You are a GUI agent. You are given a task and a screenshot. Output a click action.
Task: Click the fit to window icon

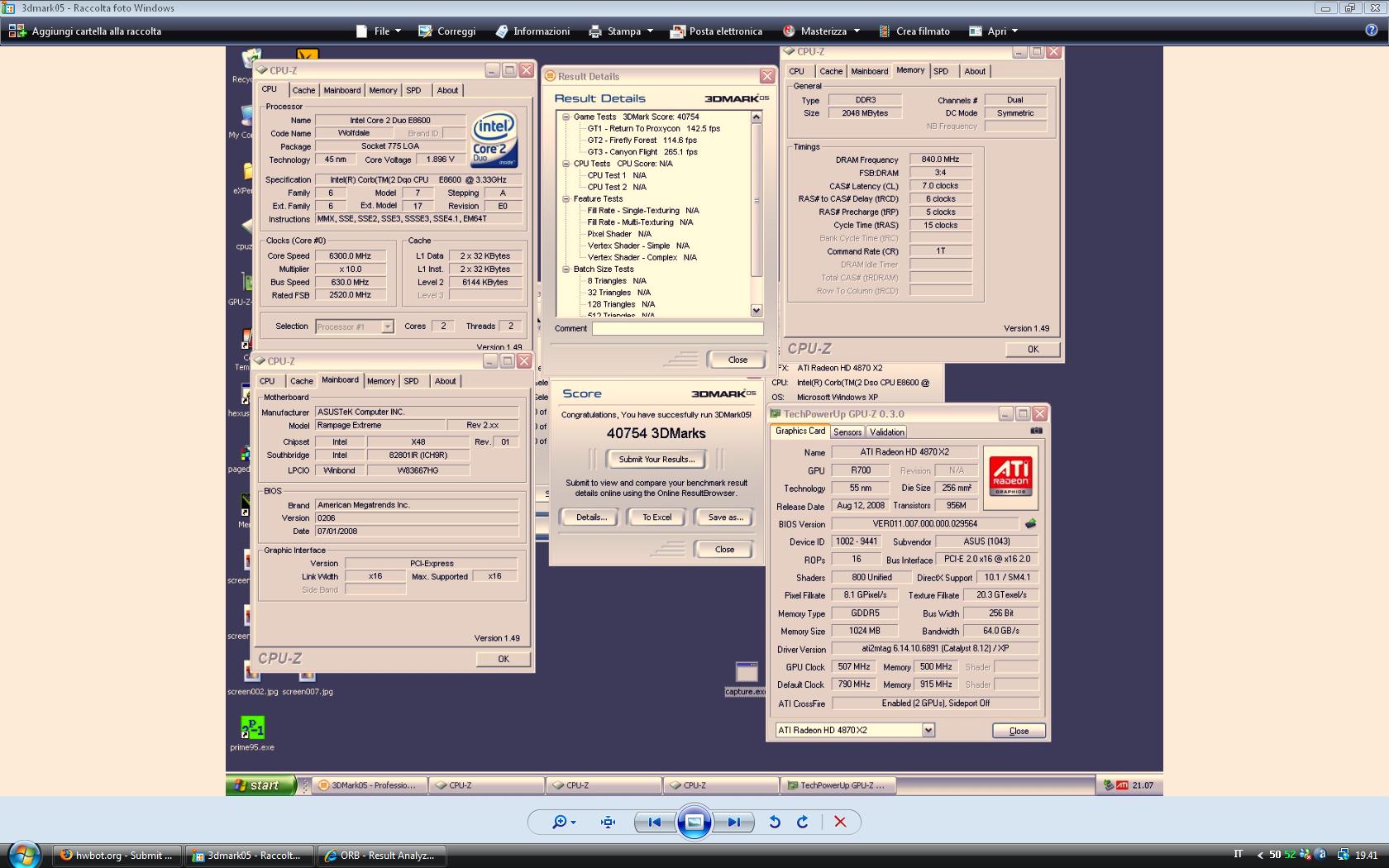pos(609,822)
